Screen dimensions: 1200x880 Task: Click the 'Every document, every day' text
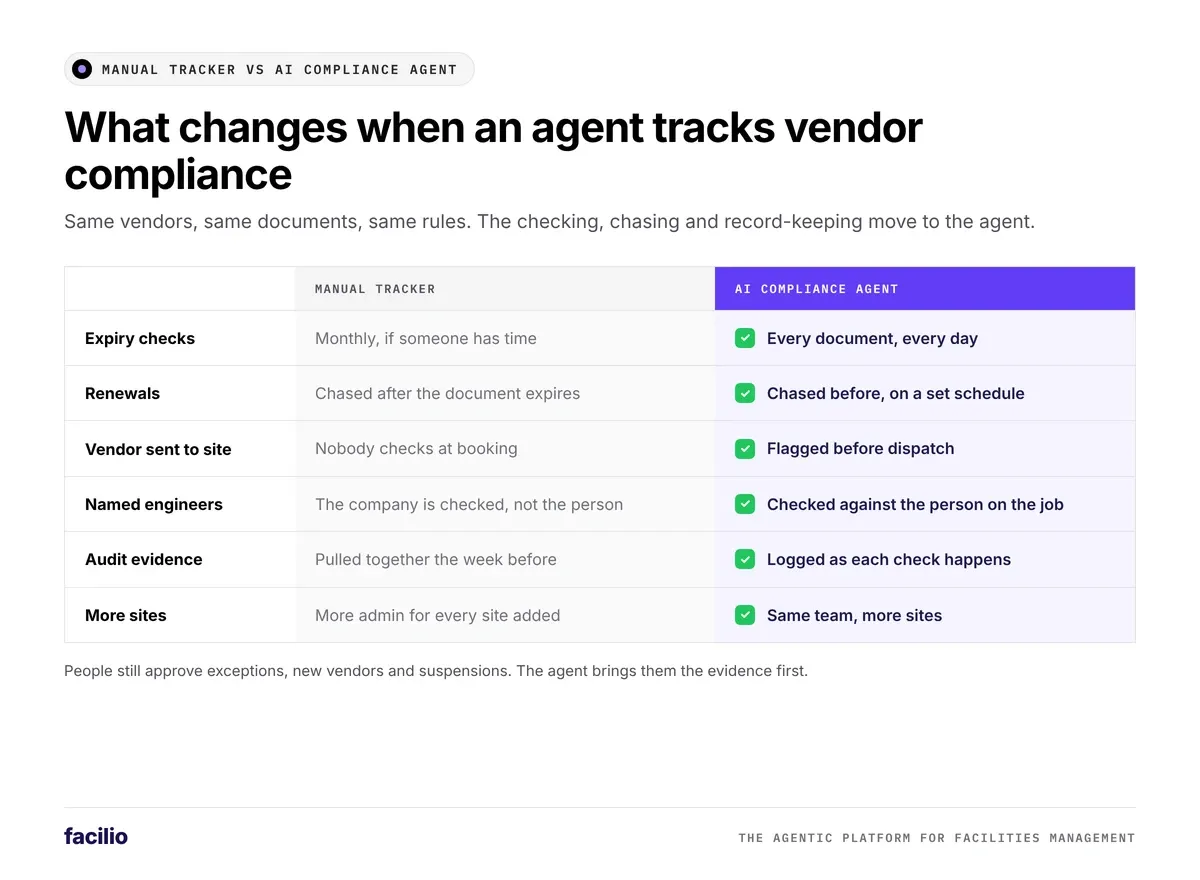[872, 339]
